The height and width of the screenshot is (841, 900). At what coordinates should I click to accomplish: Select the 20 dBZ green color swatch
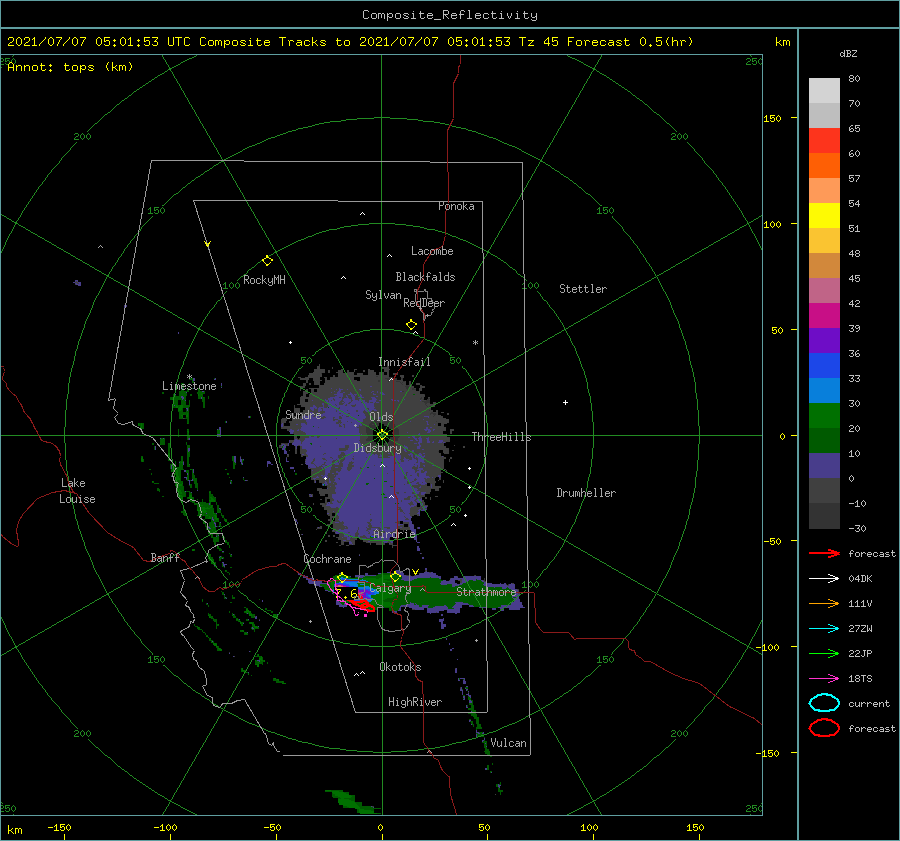tap(824, 416)
